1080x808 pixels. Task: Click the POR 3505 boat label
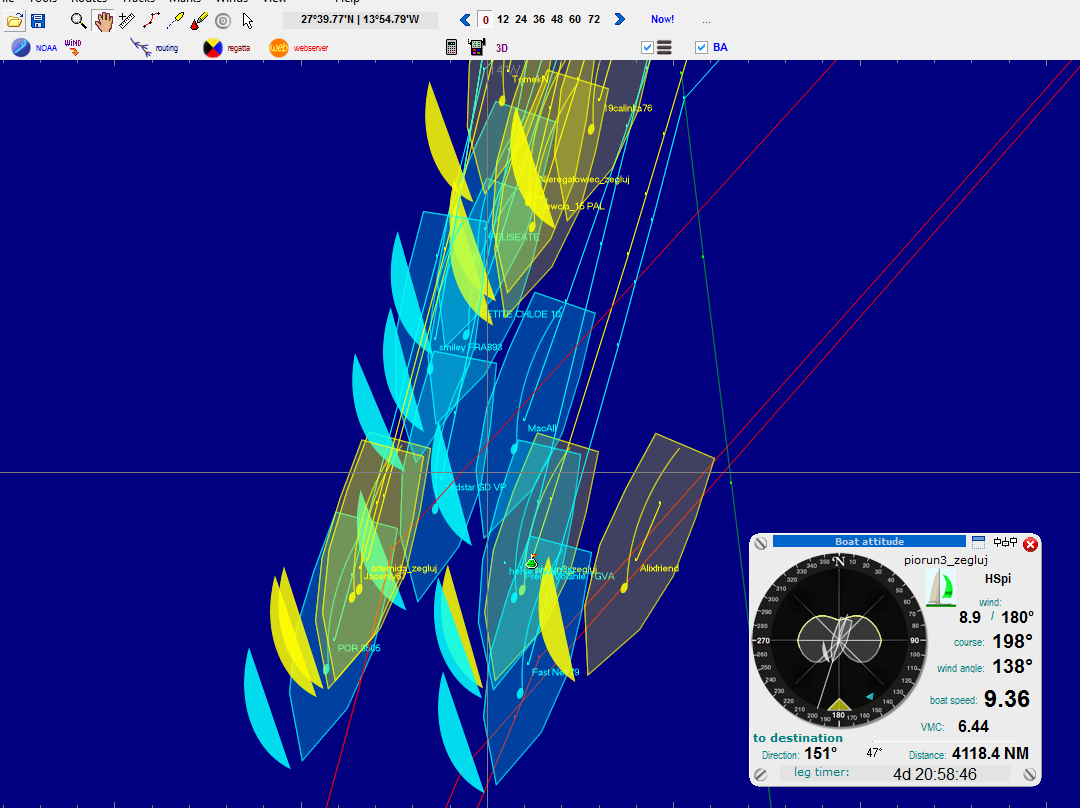coord(359,648)
